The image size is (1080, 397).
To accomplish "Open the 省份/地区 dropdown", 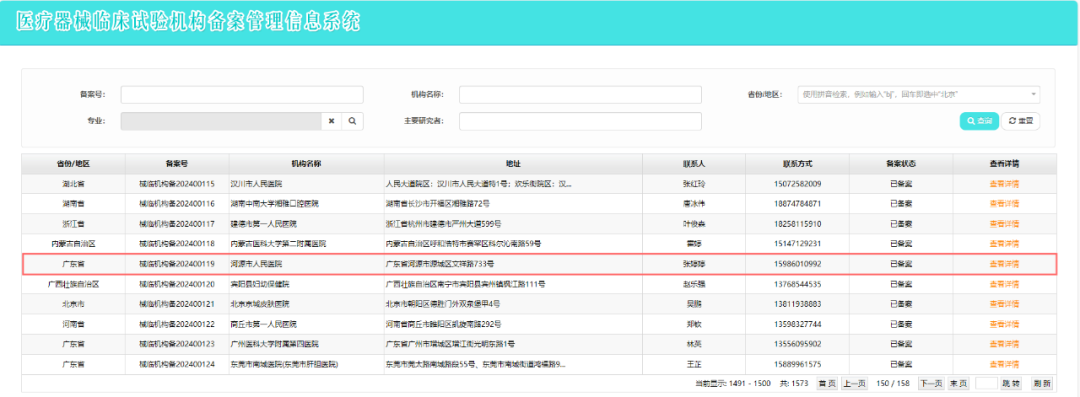I will tap(919, 94).
